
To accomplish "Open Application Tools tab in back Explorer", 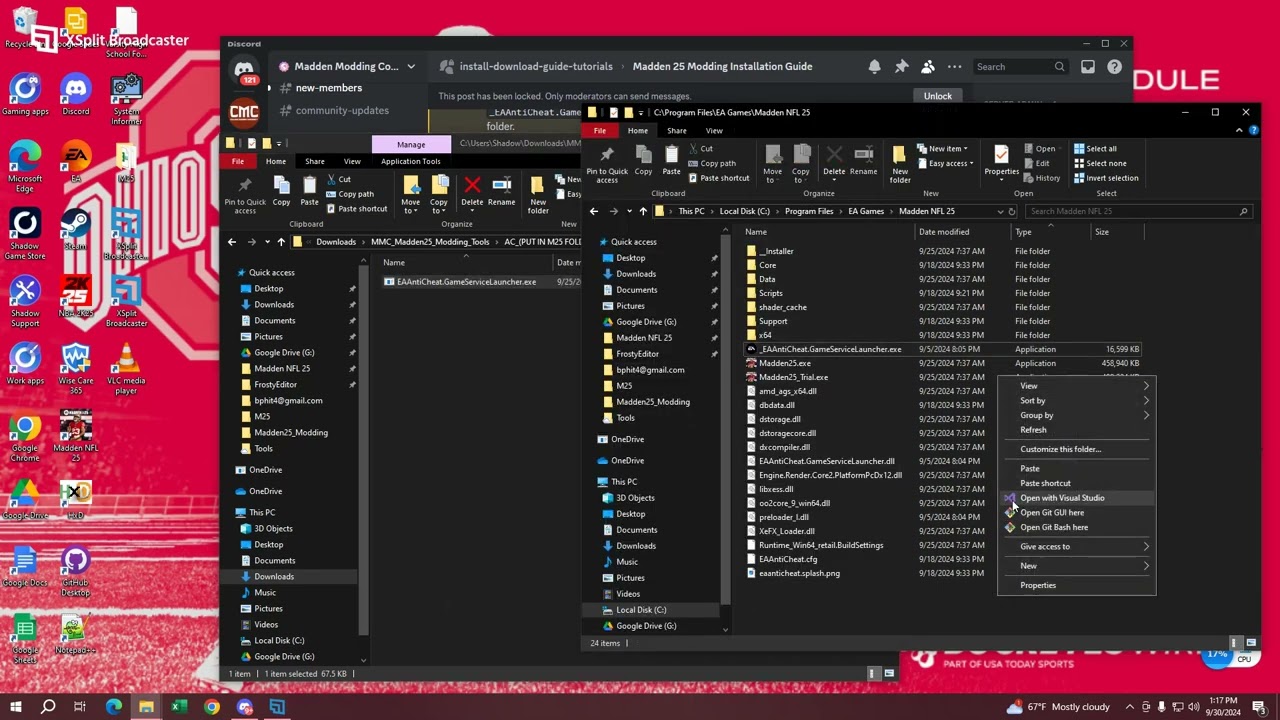I will tap(410, 161).
